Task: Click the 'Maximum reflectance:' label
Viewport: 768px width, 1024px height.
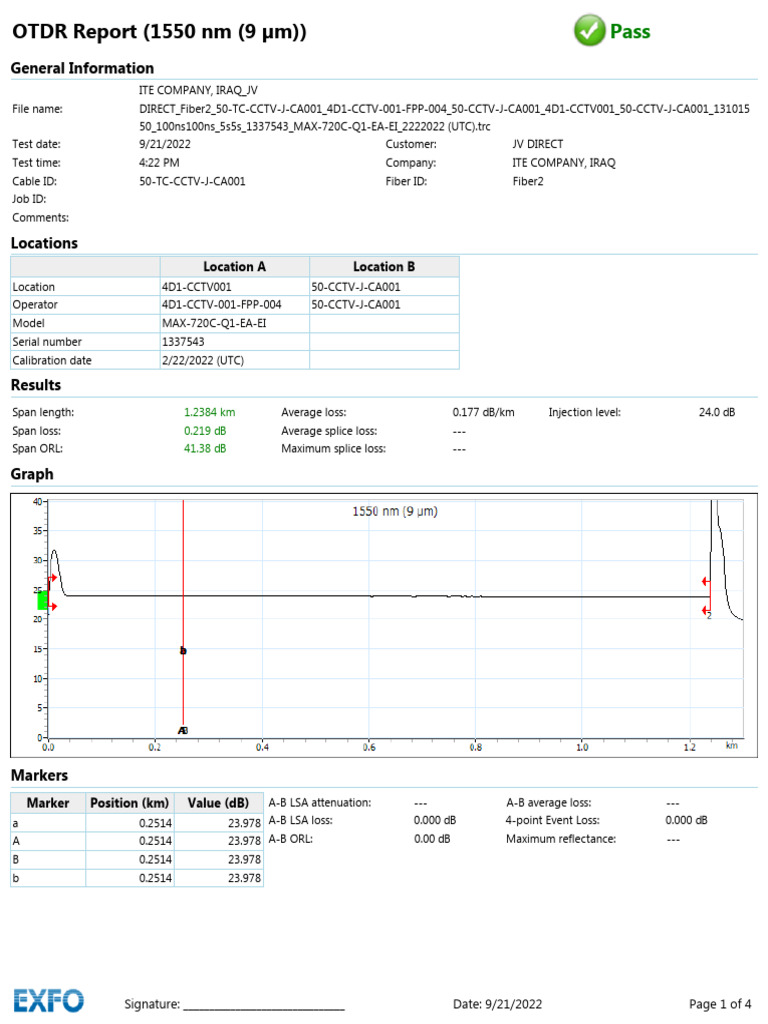Action: click(x=561, y=839)
